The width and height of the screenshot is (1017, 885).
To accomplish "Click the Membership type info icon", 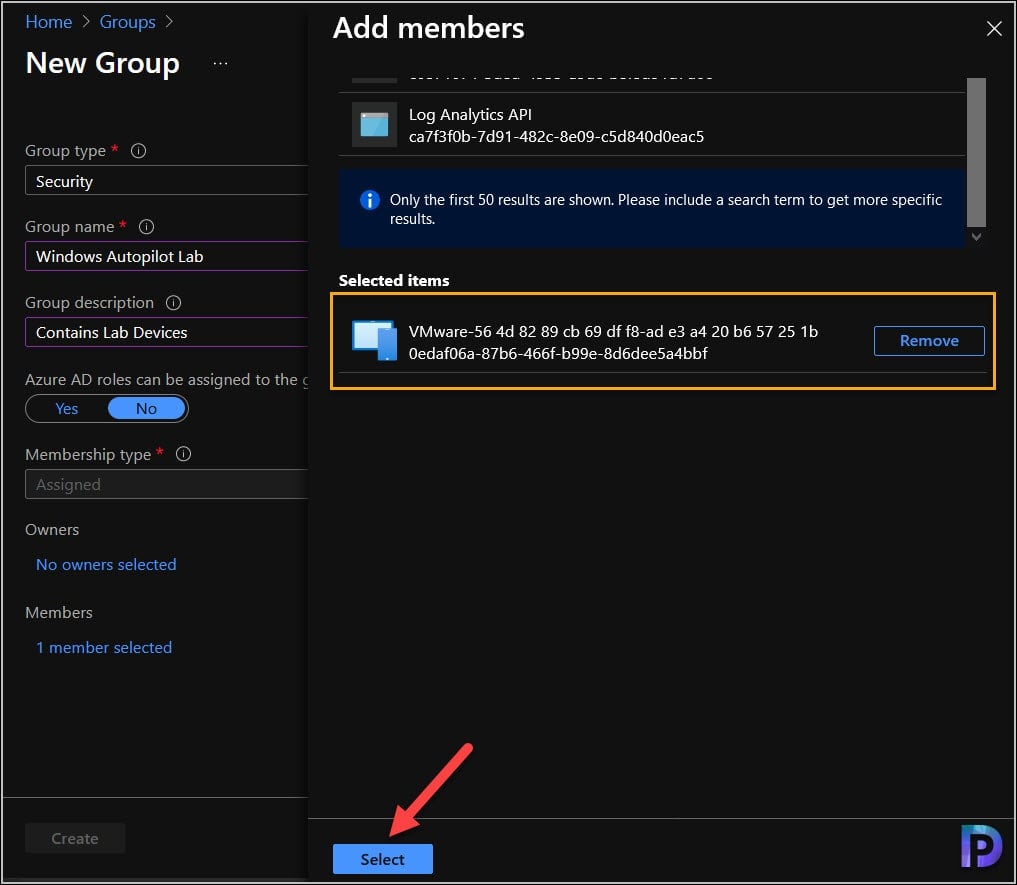I will coord(184,454).
